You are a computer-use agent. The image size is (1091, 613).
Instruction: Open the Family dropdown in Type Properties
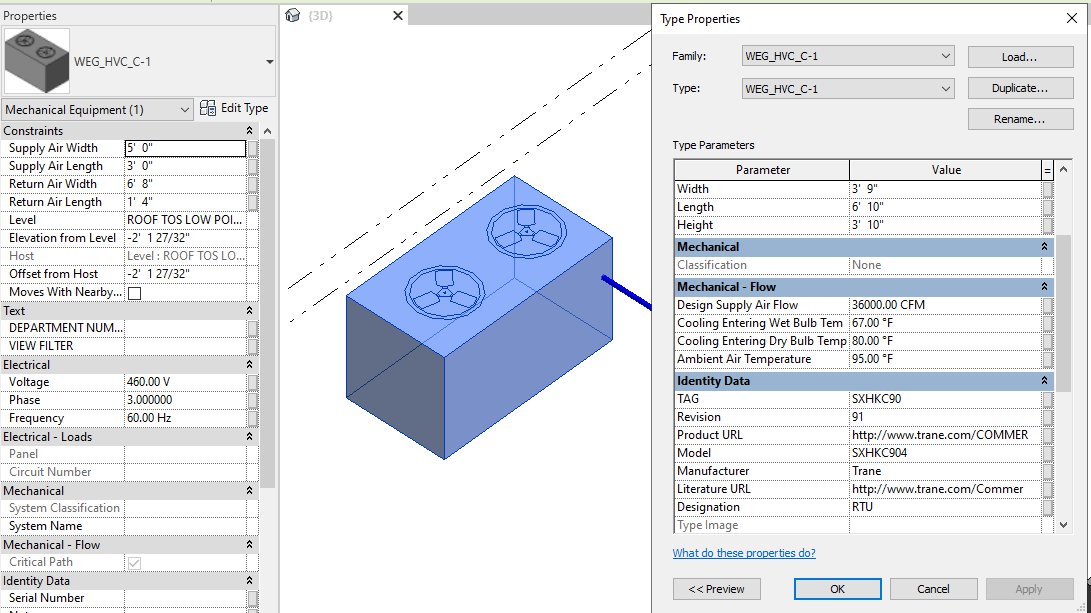click(949, 55)
